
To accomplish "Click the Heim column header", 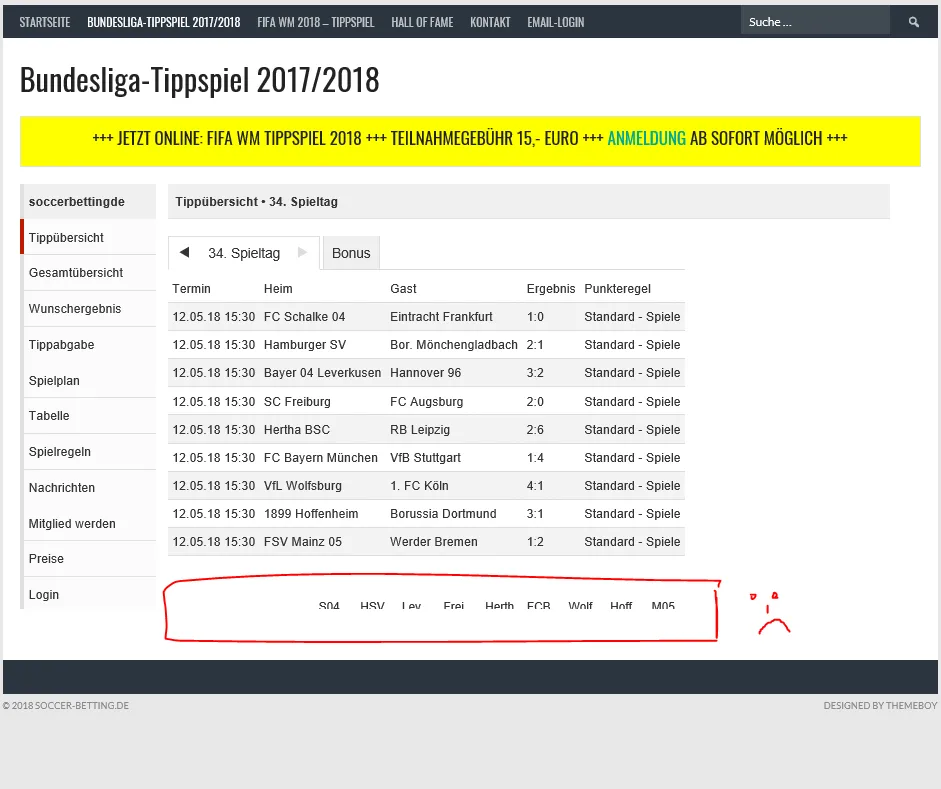I will coord(278,289).
